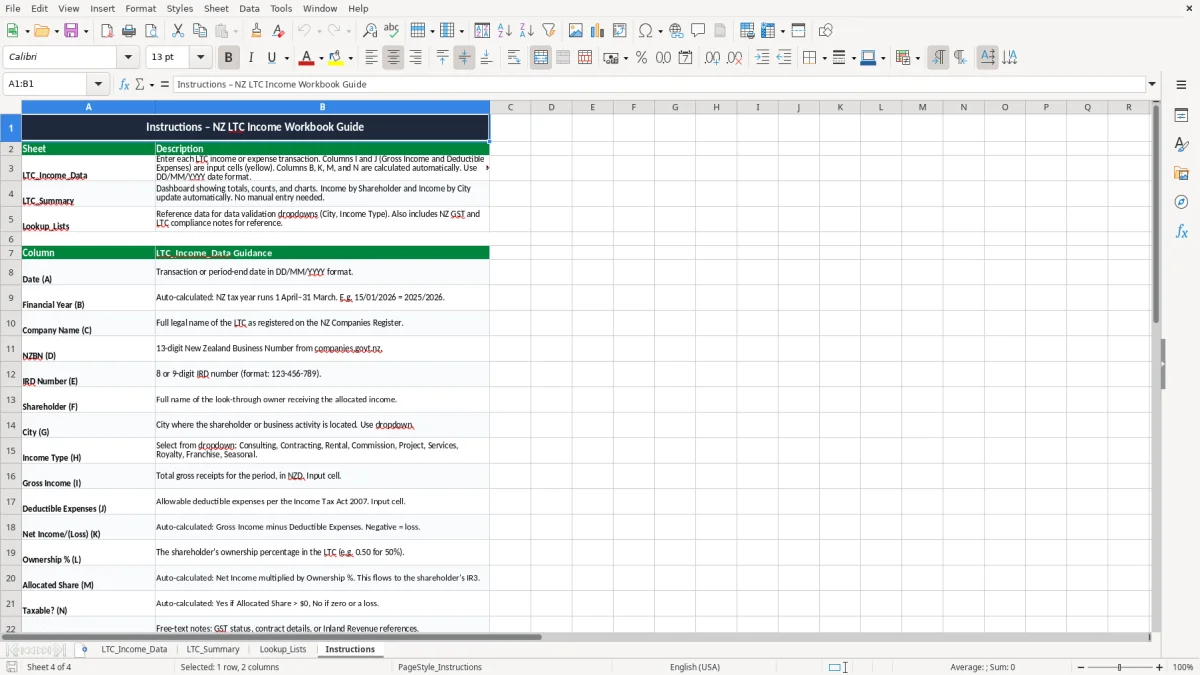Screen dimensions: 1200x675
Task: Open Font Color dropdown arrow
Action: coord(322,58)
